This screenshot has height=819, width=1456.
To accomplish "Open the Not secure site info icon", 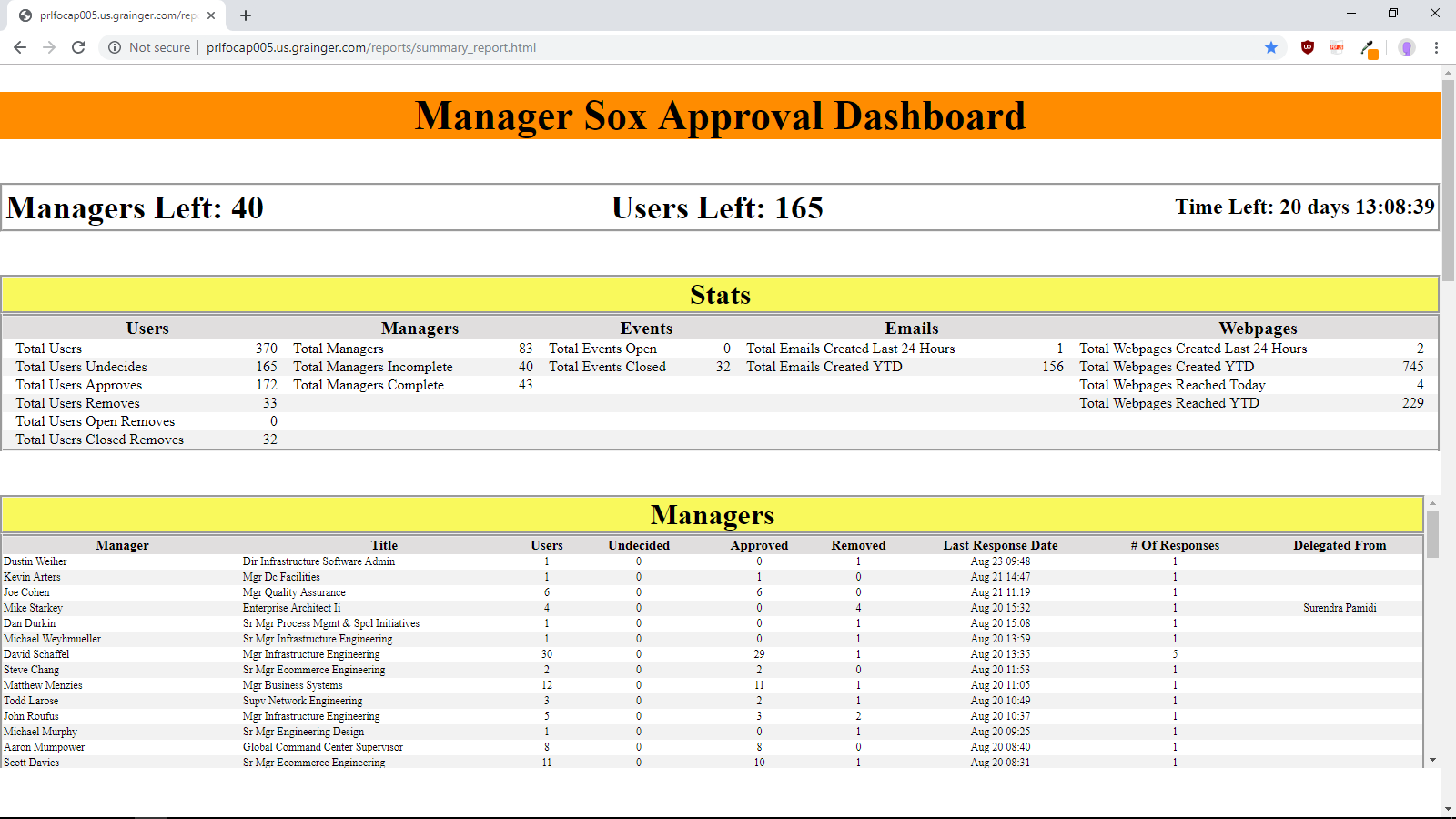I will click(x=115, y=47).
